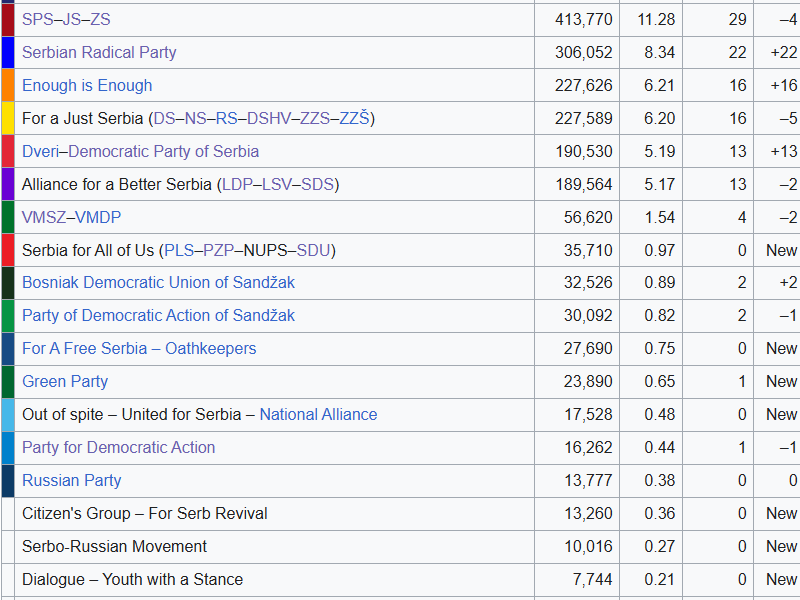Select the Serbo-Russian Movement row text
The width and height of the screenshot is (800, 600).
pos(114,546)
